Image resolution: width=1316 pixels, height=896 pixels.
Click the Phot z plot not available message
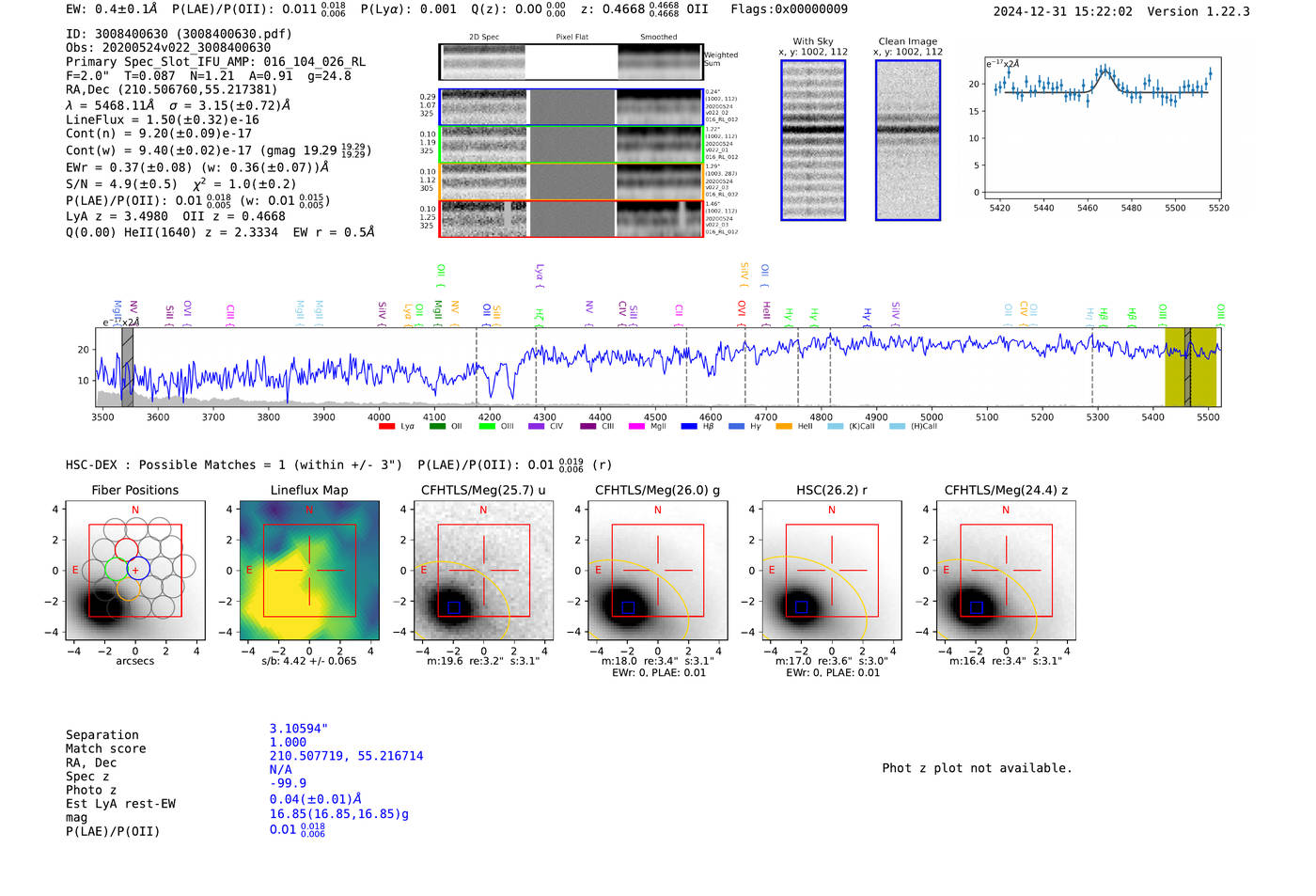click(x=977, y=768)
